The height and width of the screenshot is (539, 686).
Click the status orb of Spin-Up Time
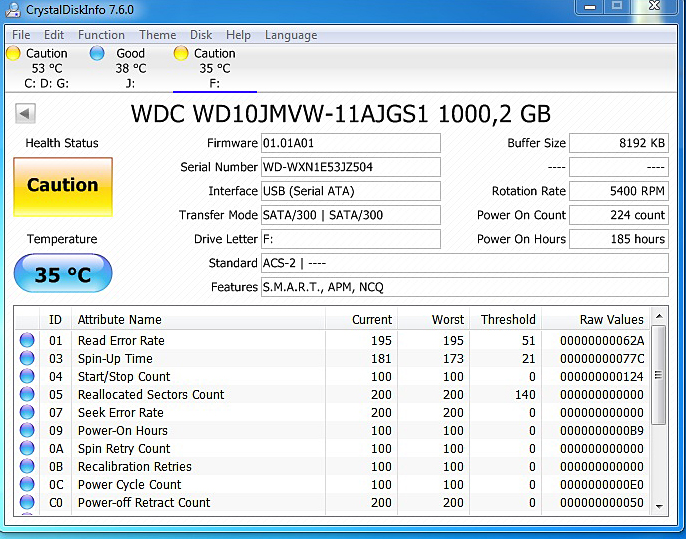tap(27, 358)
